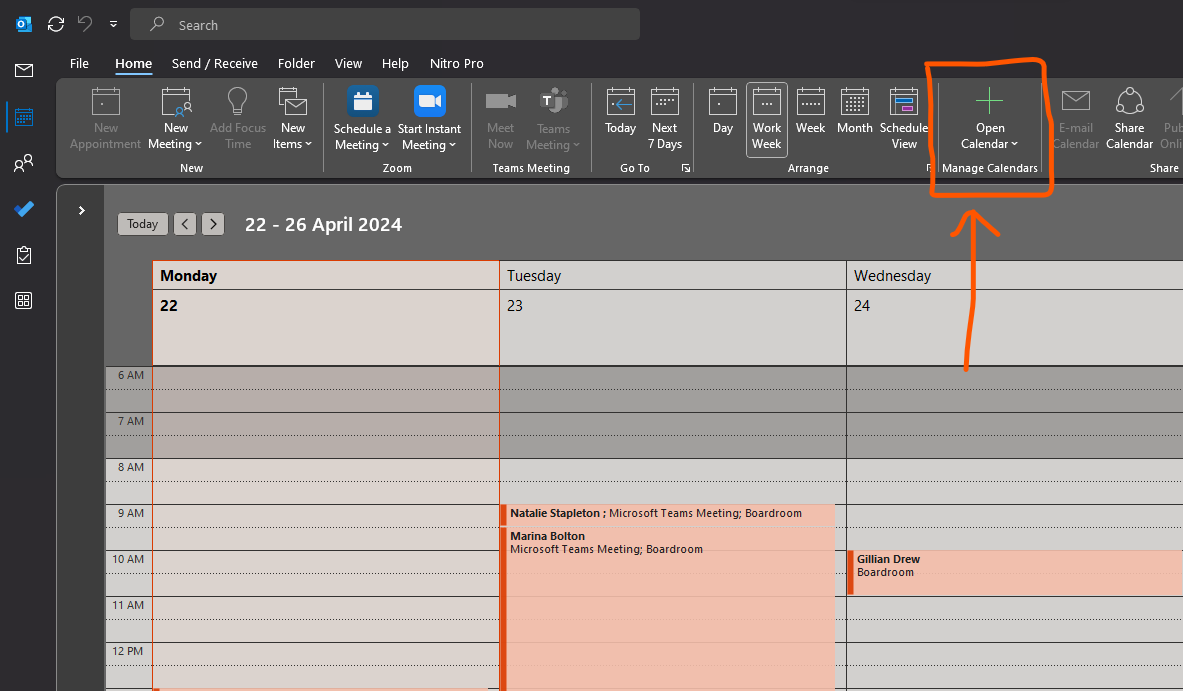Go to next week with forward arrow
The image size is (1183, 691).
(213, 224)
